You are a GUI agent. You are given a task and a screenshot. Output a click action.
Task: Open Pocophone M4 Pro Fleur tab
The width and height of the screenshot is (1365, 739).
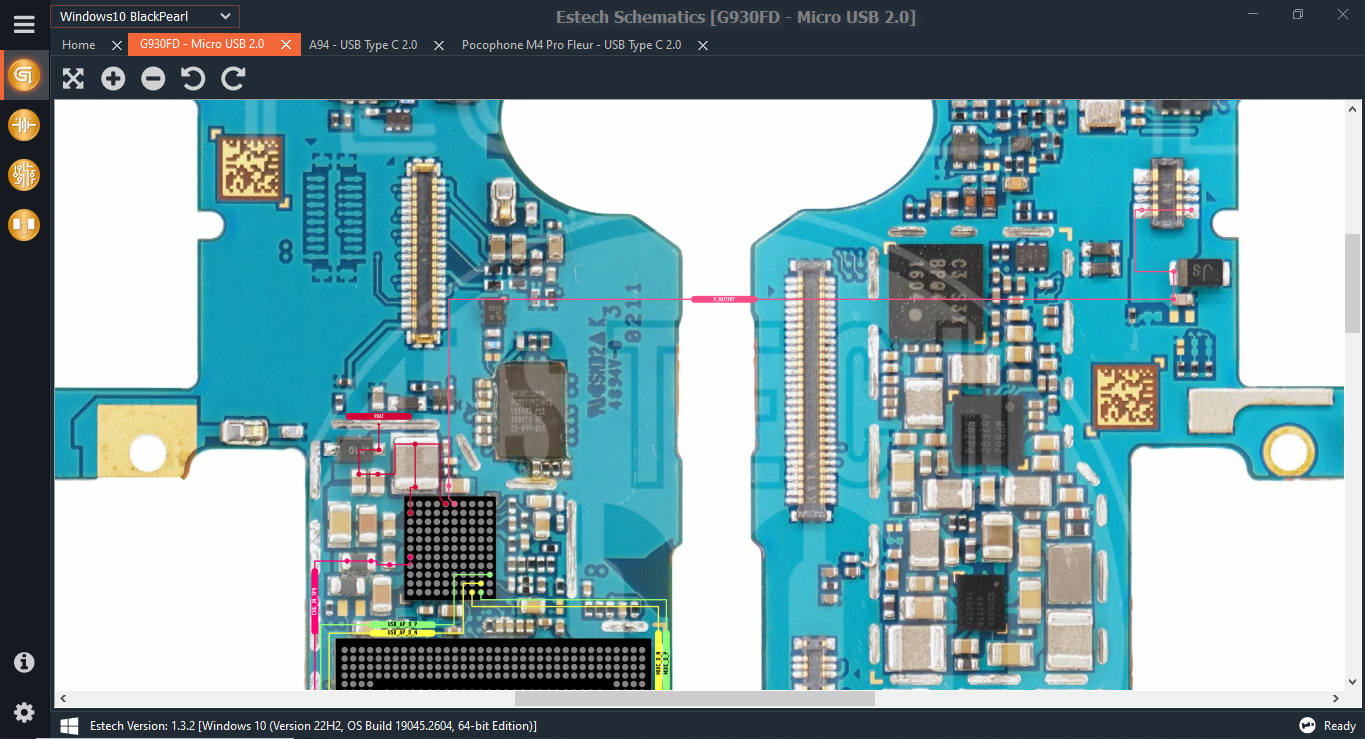tap(571, 45)
